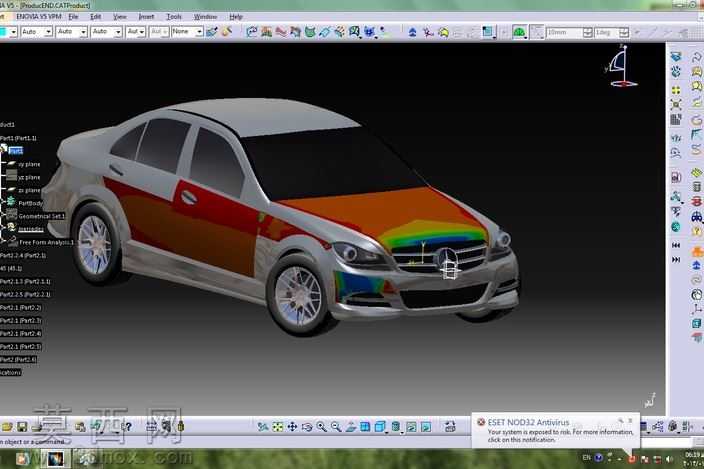This screenshot has width=704, height=469.
Task: Select the highlighted Part1 node
Action: point(16,151)
